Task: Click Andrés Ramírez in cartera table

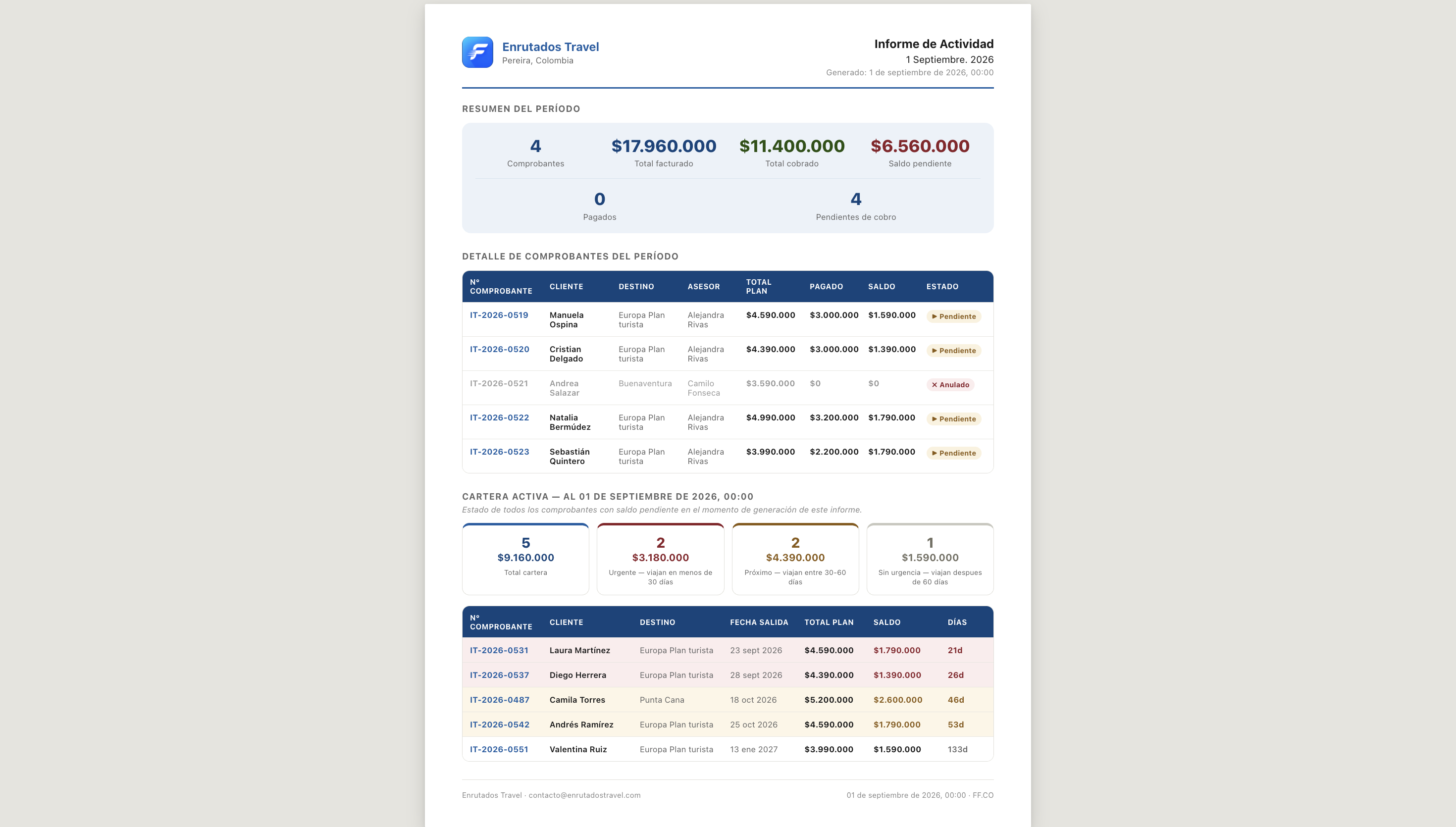Action: 581,724
